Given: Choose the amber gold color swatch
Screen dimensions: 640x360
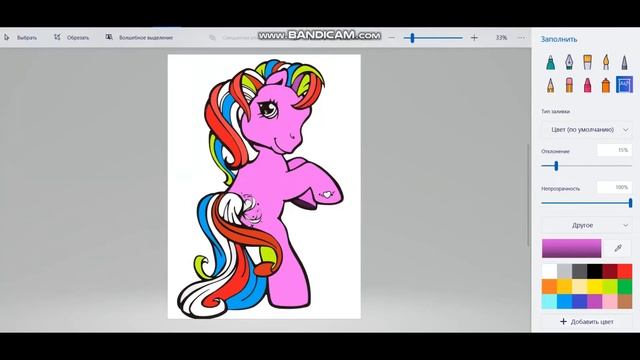Looking at the screenshot, I should [x=564, y=287].
